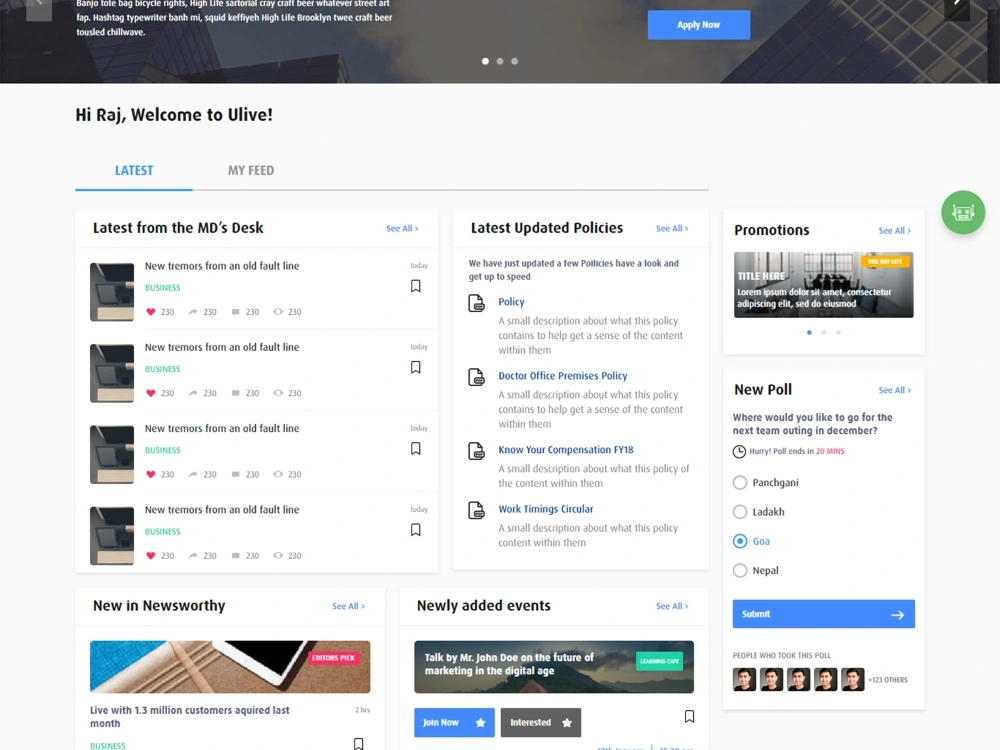Open Work Timings Circular link

click(x=546, y=510)
